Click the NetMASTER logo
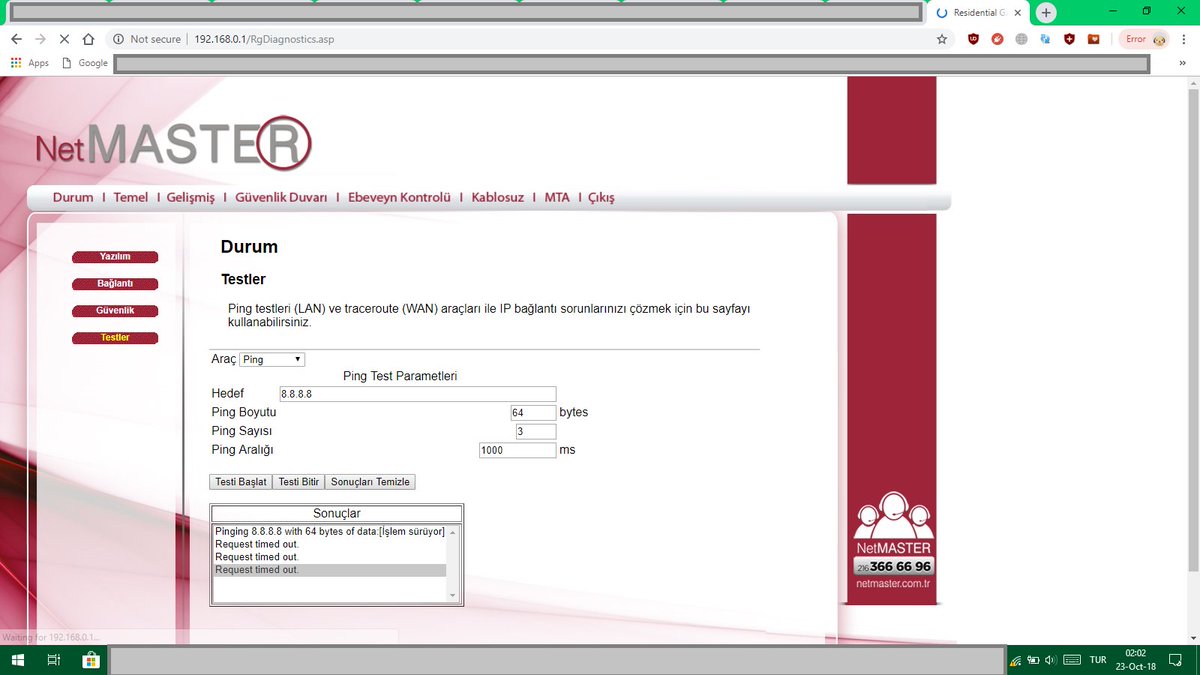The height and width of the screenshot is (675, 1200). [174, 146]
